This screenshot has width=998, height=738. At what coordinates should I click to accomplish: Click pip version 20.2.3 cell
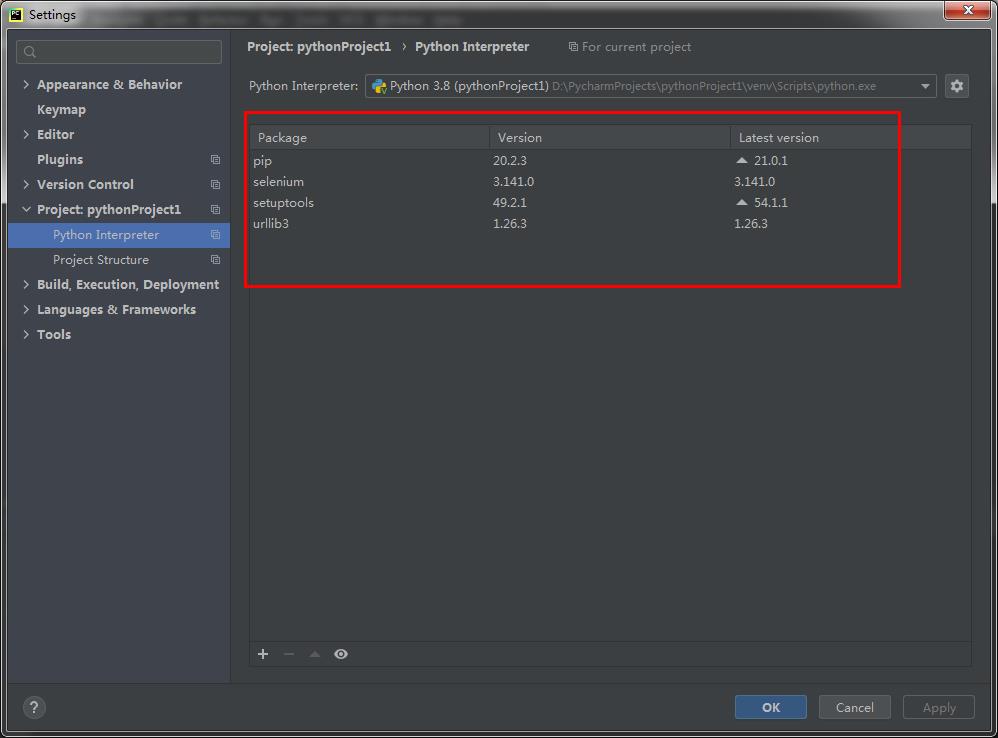510,160
